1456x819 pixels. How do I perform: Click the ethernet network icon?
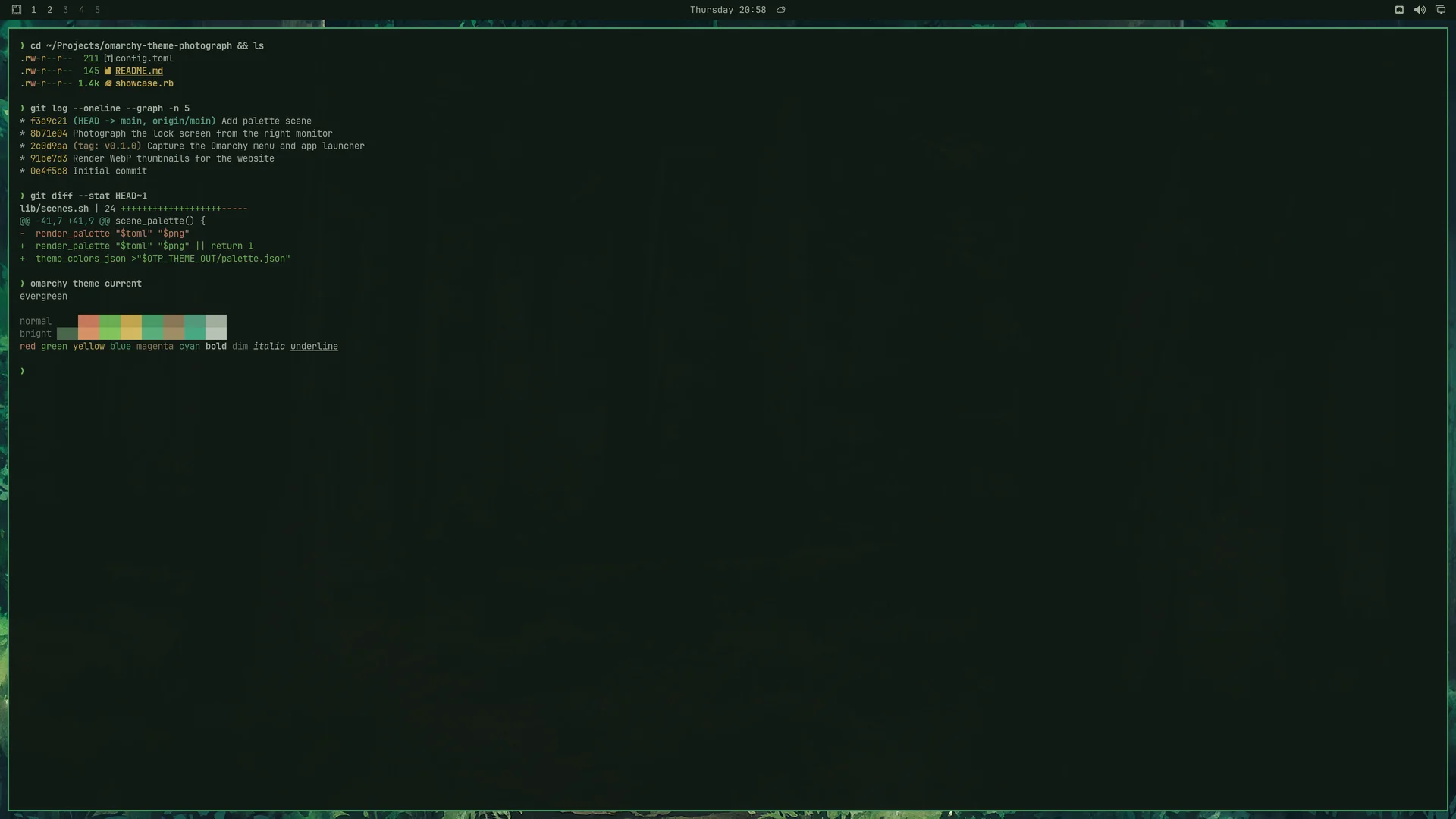click(1399, 10)
